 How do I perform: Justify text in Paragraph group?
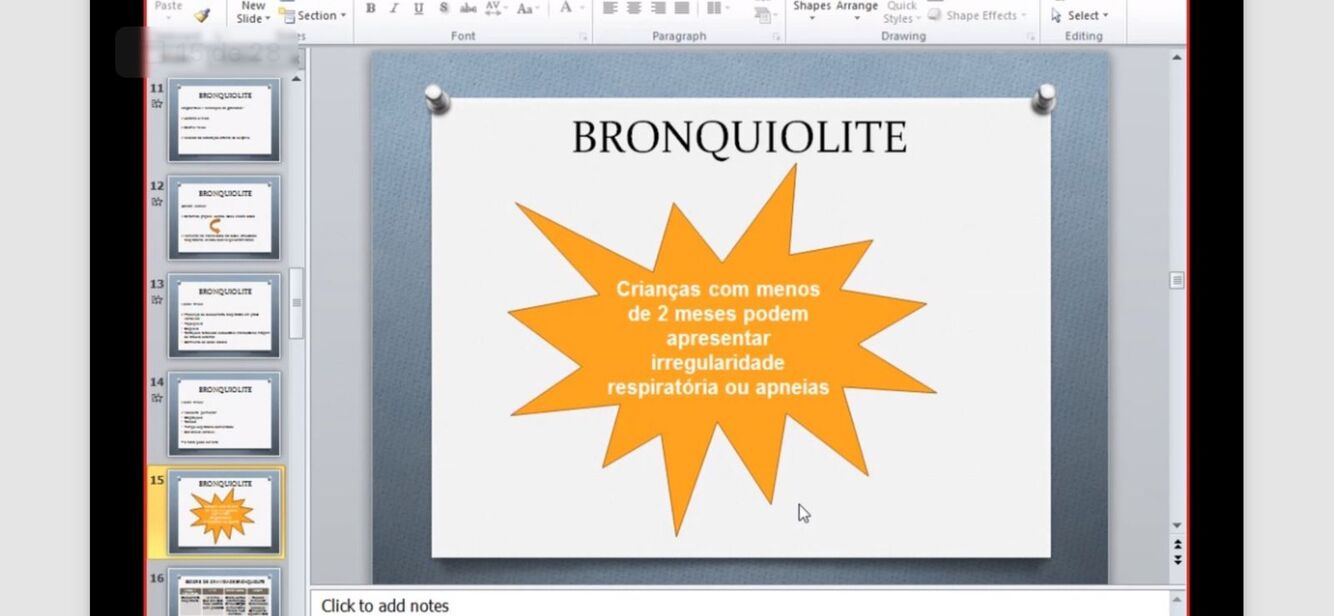pyautogui.click(x=682, y=8)
